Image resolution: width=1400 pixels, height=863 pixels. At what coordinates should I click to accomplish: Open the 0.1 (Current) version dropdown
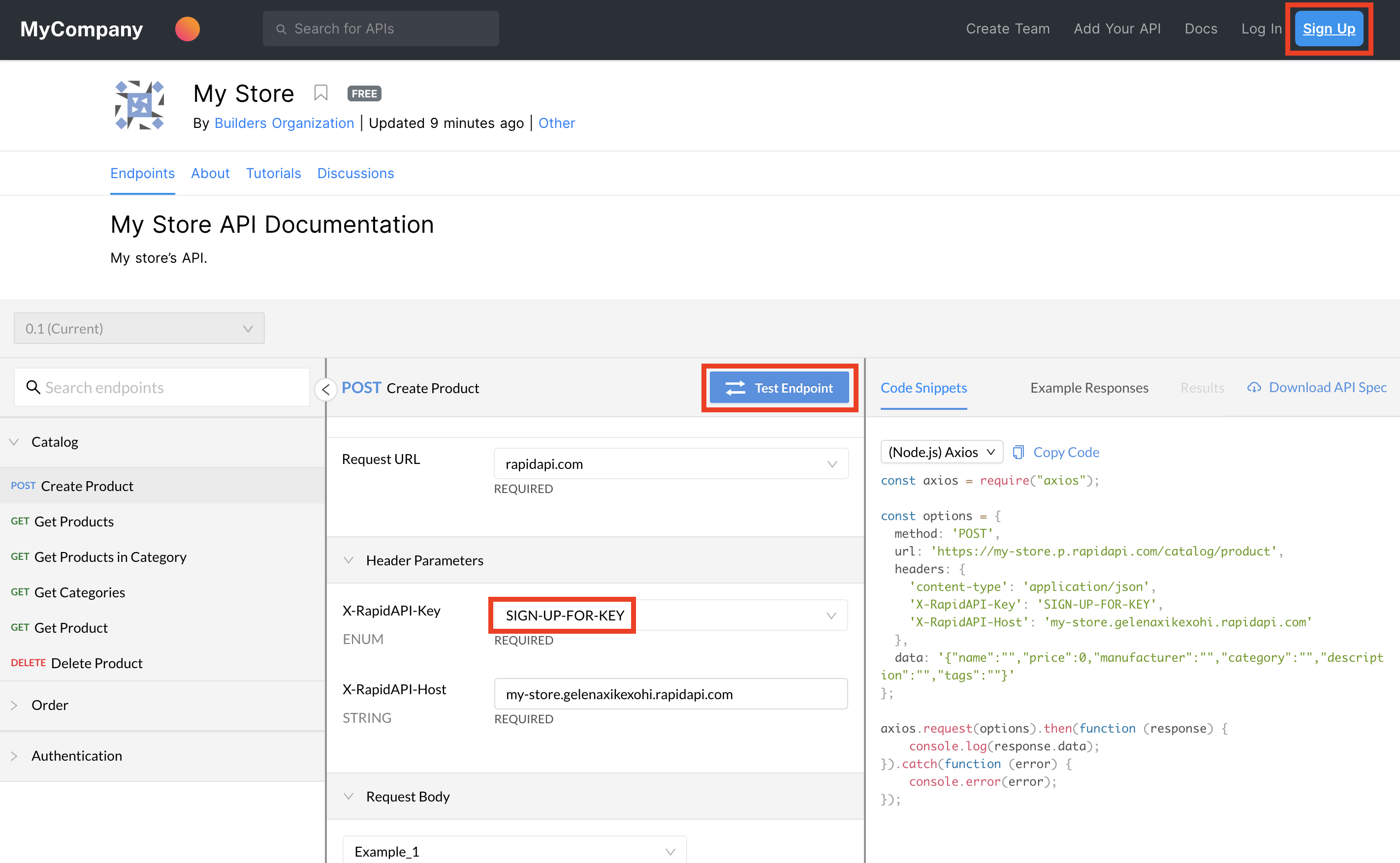139,328
